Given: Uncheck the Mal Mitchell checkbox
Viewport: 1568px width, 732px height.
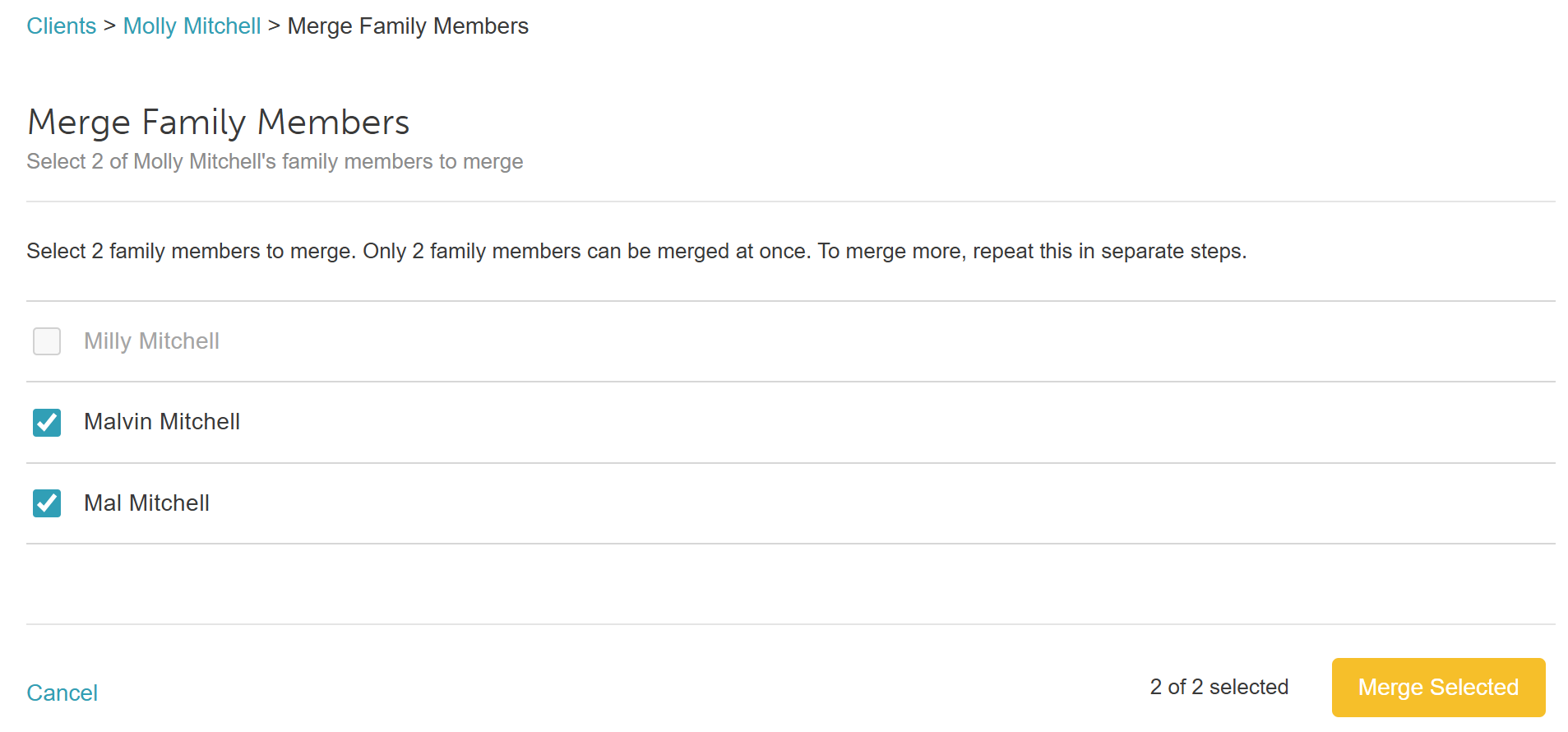Looking at the screenshot, I should [x=47, y=503].
